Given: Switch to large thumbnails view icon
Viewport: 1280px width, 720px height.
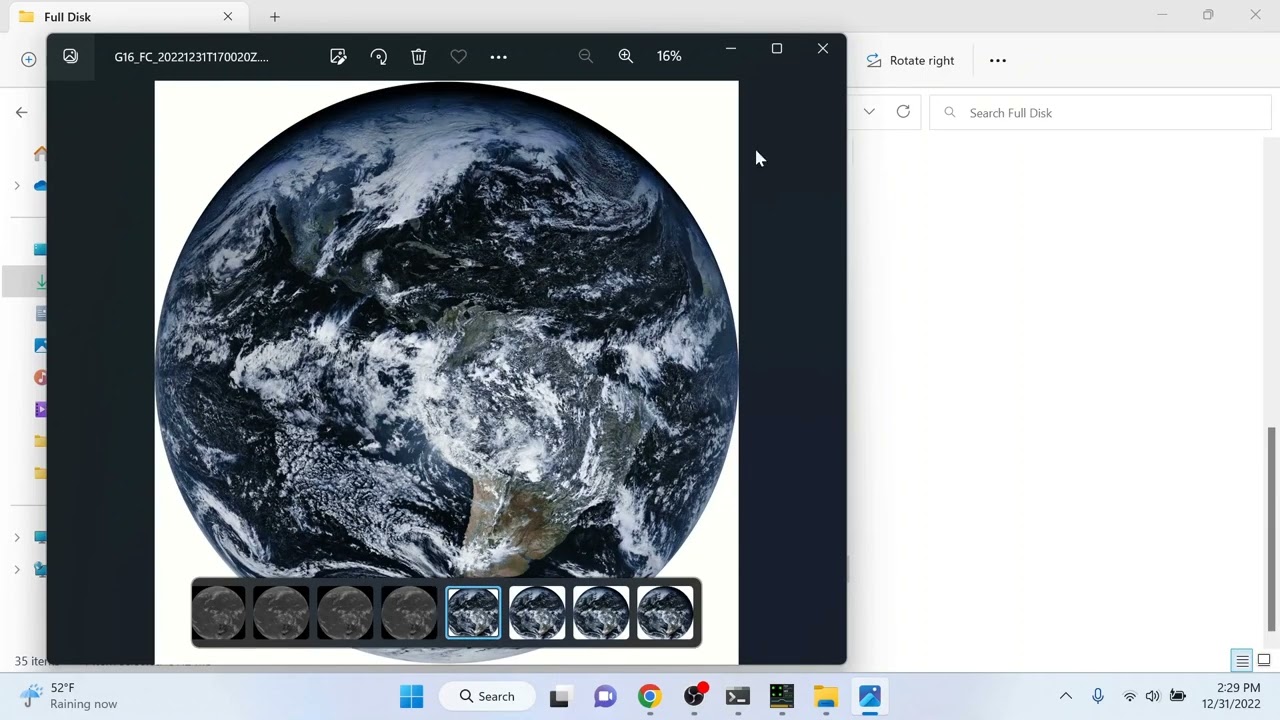Looking at the screenshot, I should [1264, 661].
